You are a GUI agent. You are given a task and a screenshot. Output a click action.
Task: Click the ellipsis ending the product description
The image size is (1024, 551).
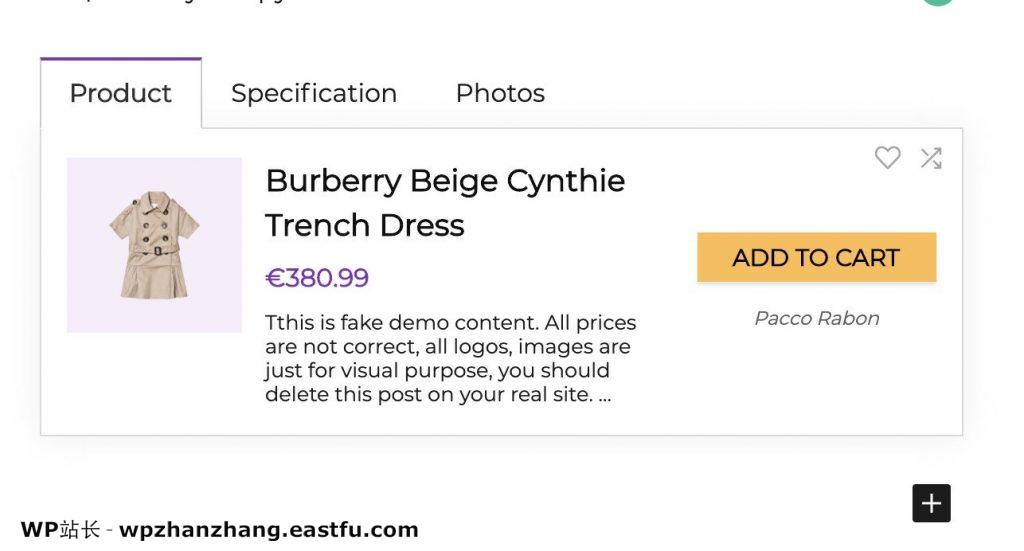(x=604, y=395)
